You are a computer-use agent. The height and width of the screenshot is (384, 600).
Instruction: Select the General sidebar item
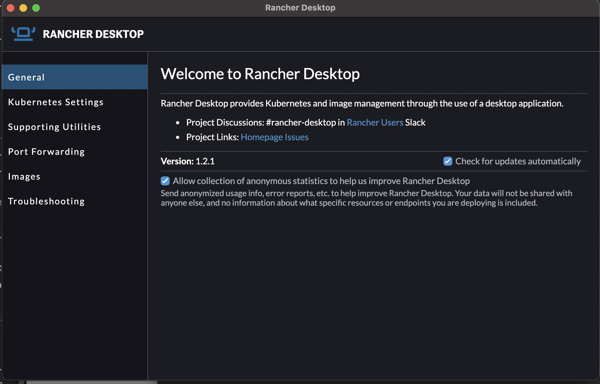click(75, 77)
